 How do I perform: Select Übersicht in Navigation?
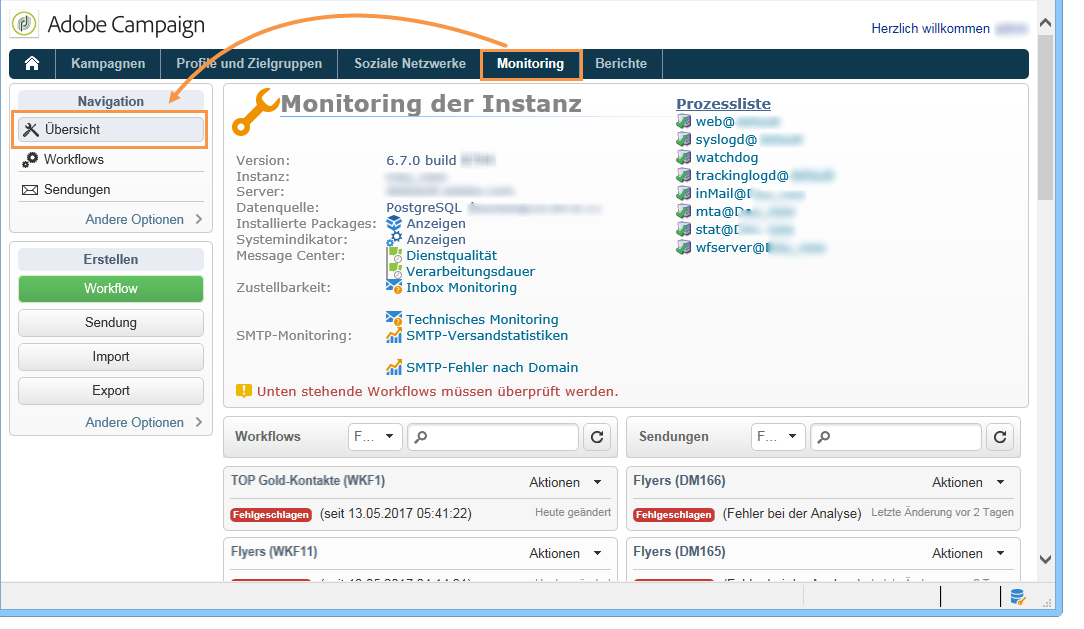pos(111,129)
